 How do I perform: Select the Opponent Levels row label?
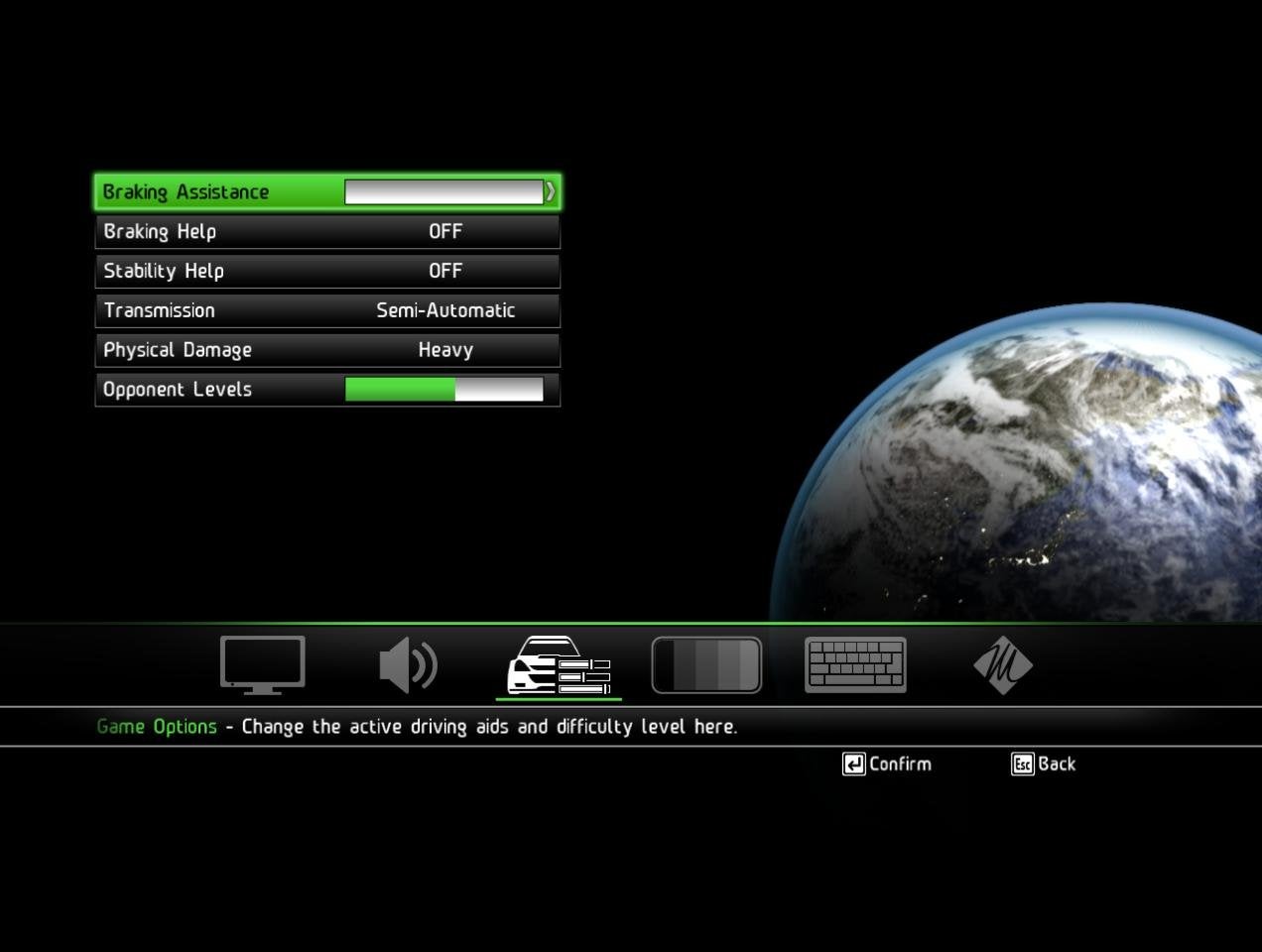[x=178, y=390]
